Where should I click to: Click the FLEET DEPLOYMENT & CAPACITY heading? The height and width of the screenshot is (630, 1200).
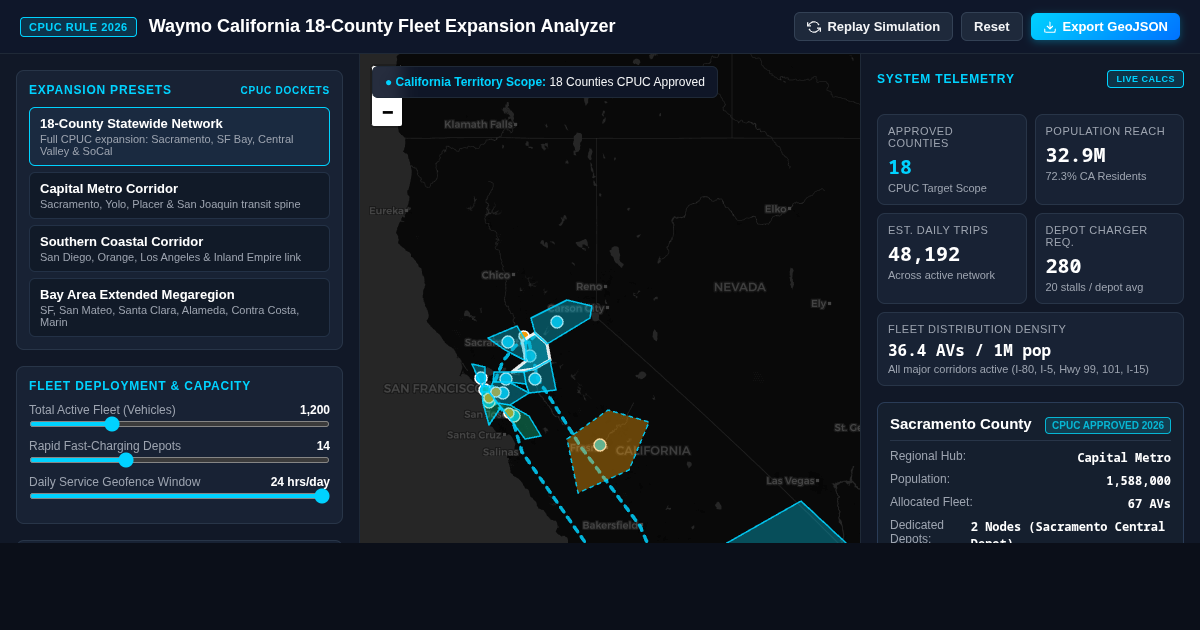140,386
